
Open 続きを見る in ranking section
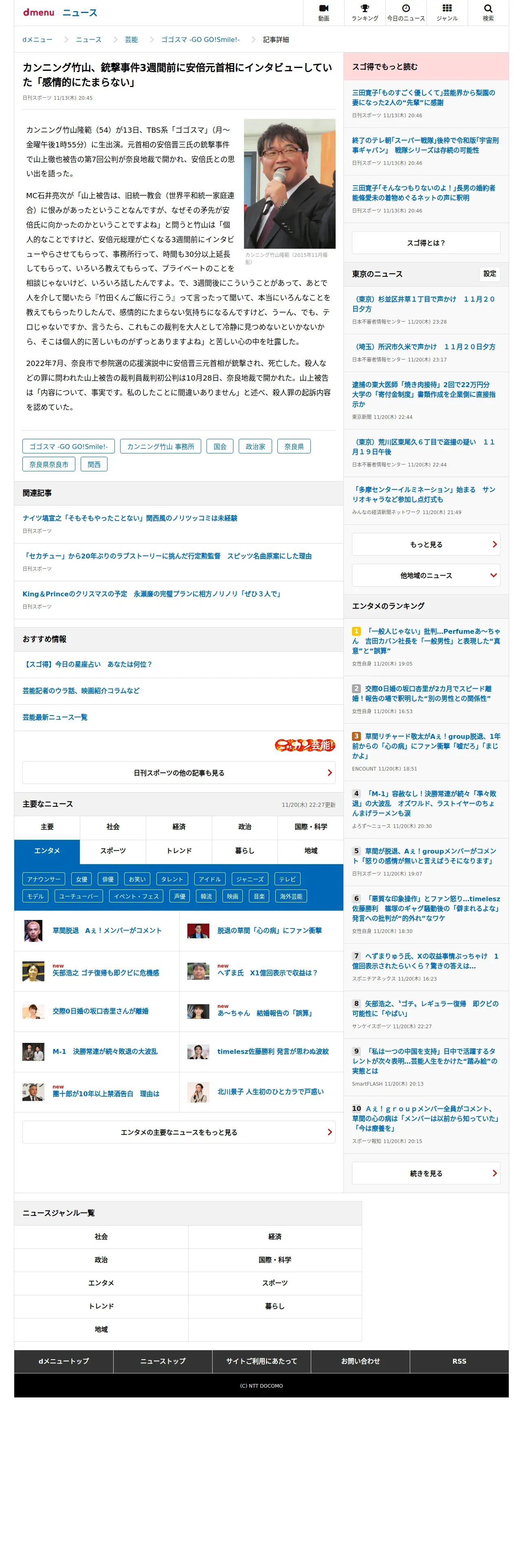point(426,1173)
